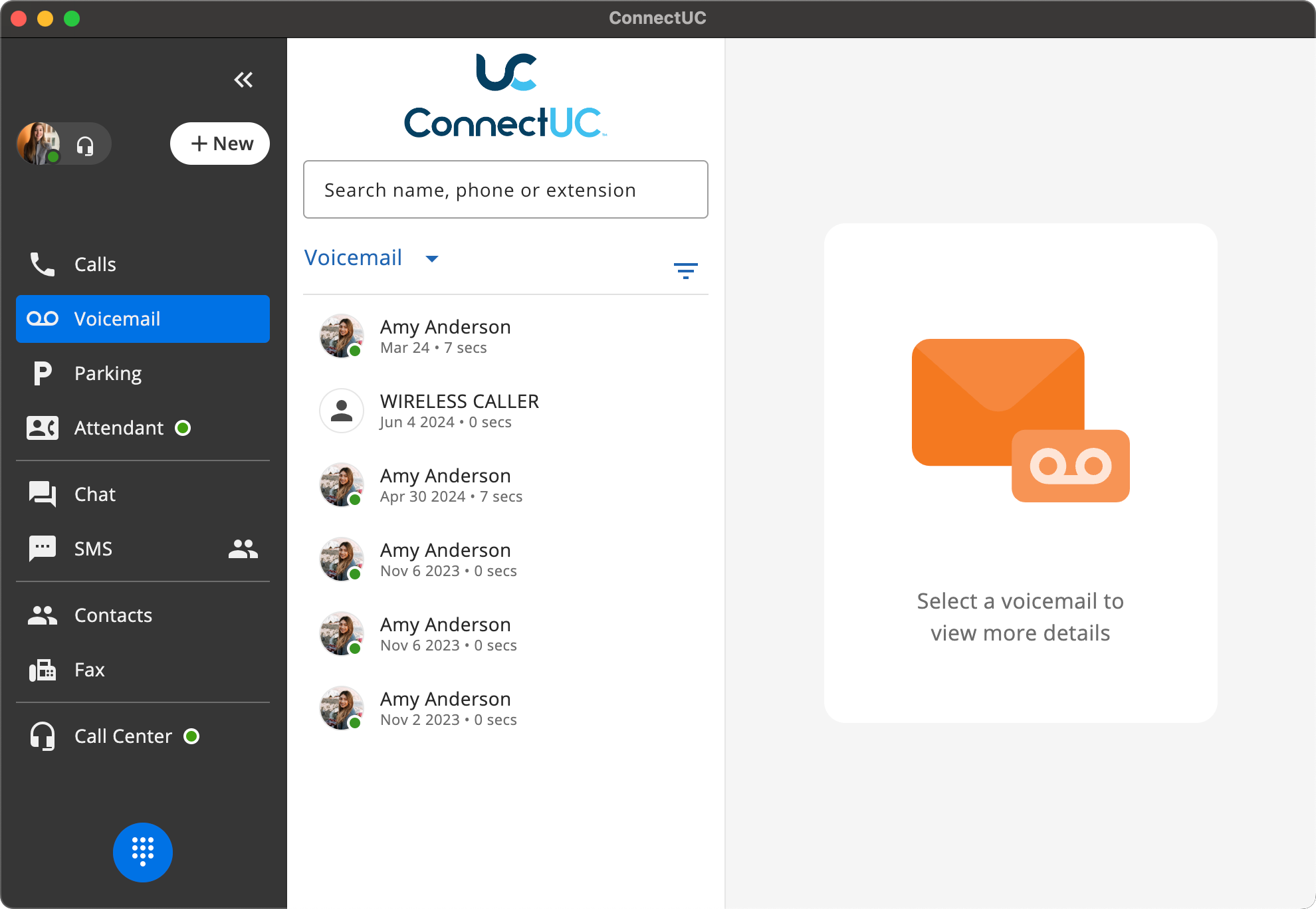The image size is (1316, 909).
Task: Click the search name or extension field
Action: pos(505,190)
